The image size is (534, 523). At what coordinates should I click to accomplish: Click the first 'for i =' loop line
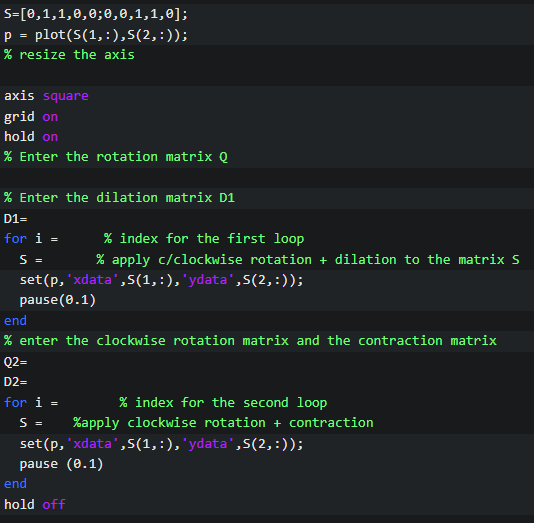pyautogui.click(x=31, y=239)
